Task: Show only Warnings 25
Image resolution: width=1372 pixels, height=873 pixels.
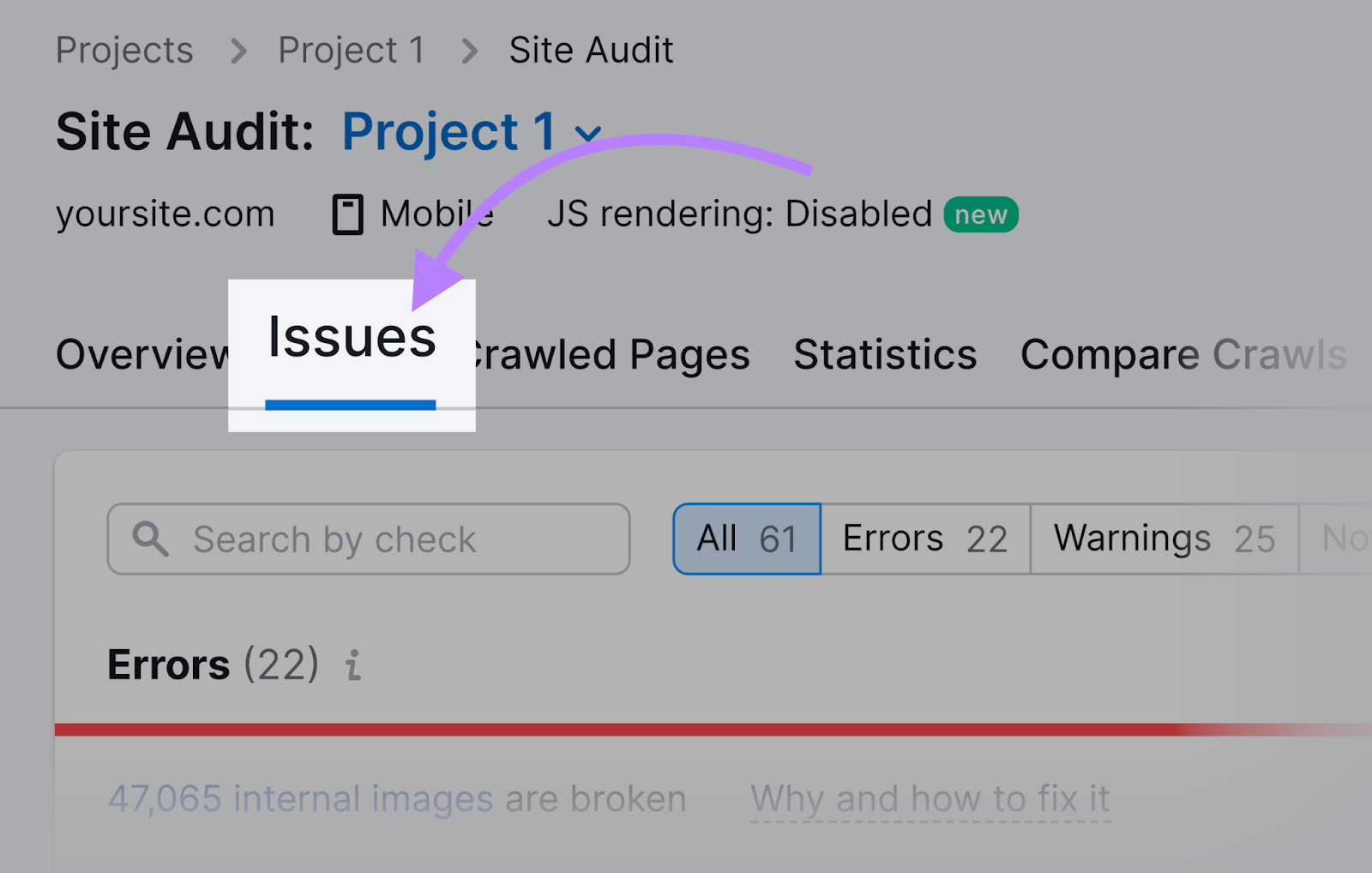Action: (1163, 539)
